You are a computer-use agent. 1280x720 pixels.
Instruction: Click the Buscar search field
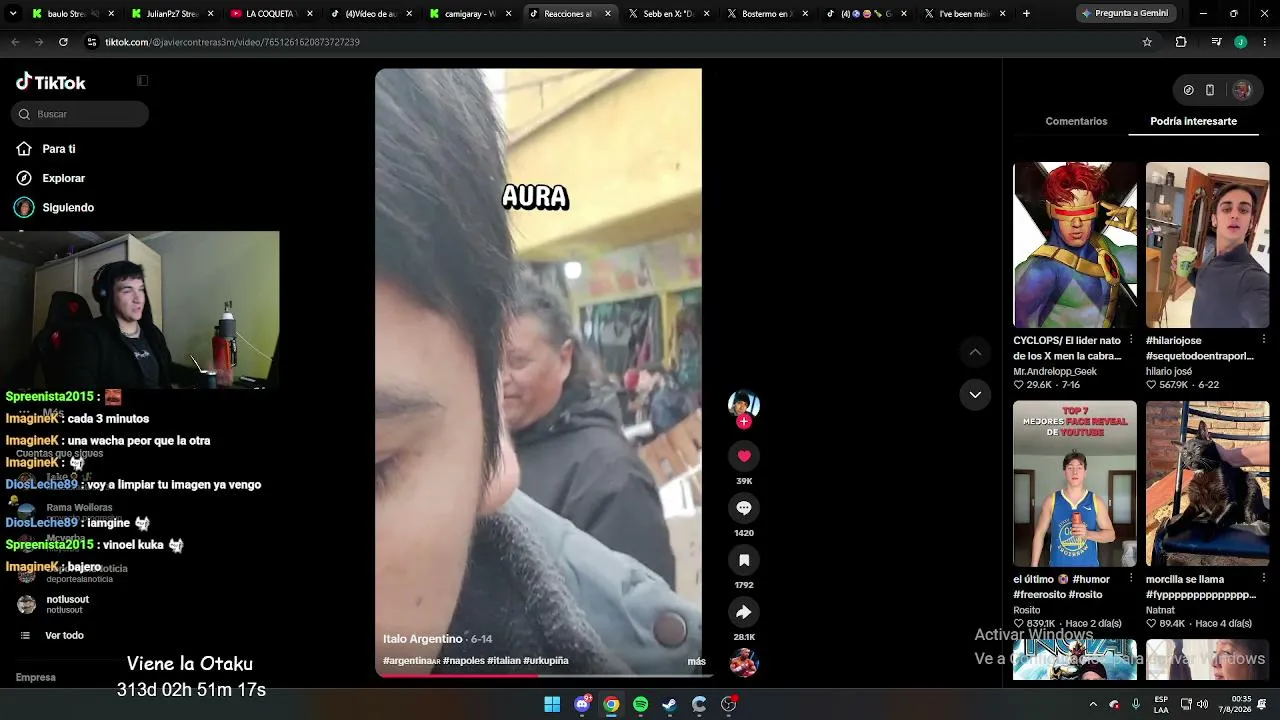(x=80, y=114)
